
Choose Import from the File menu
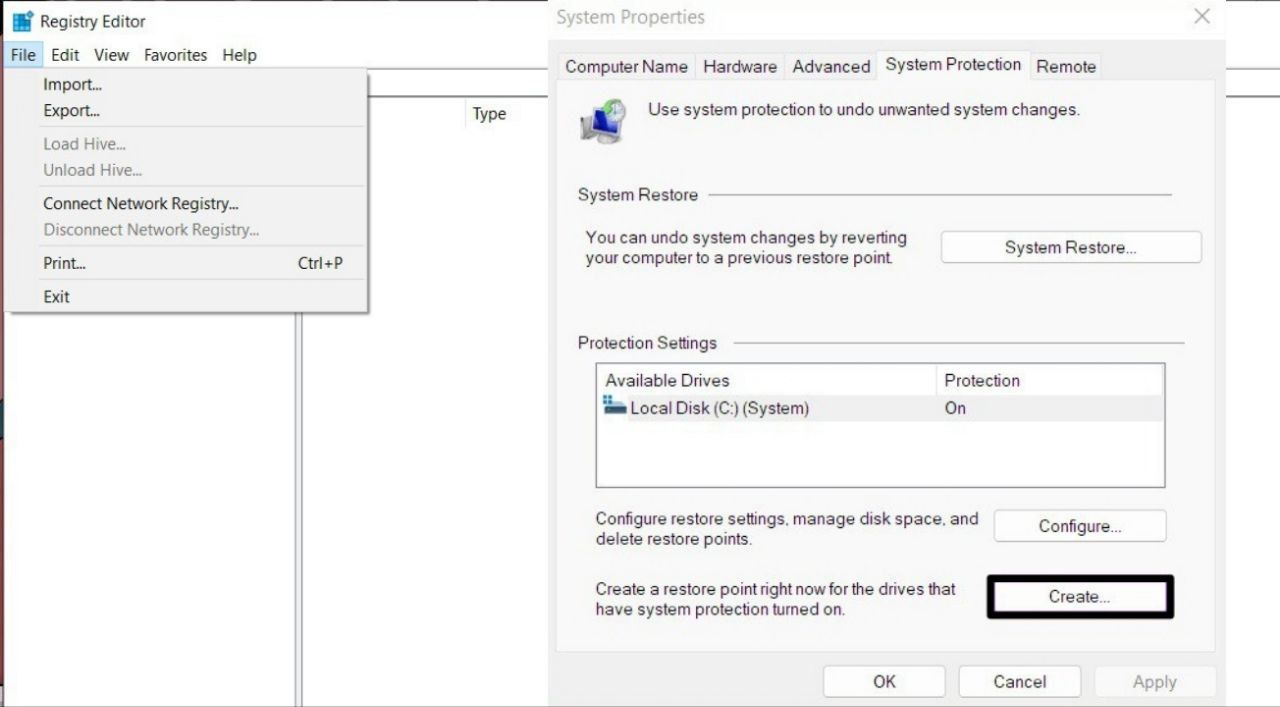(x=72, y=85)
